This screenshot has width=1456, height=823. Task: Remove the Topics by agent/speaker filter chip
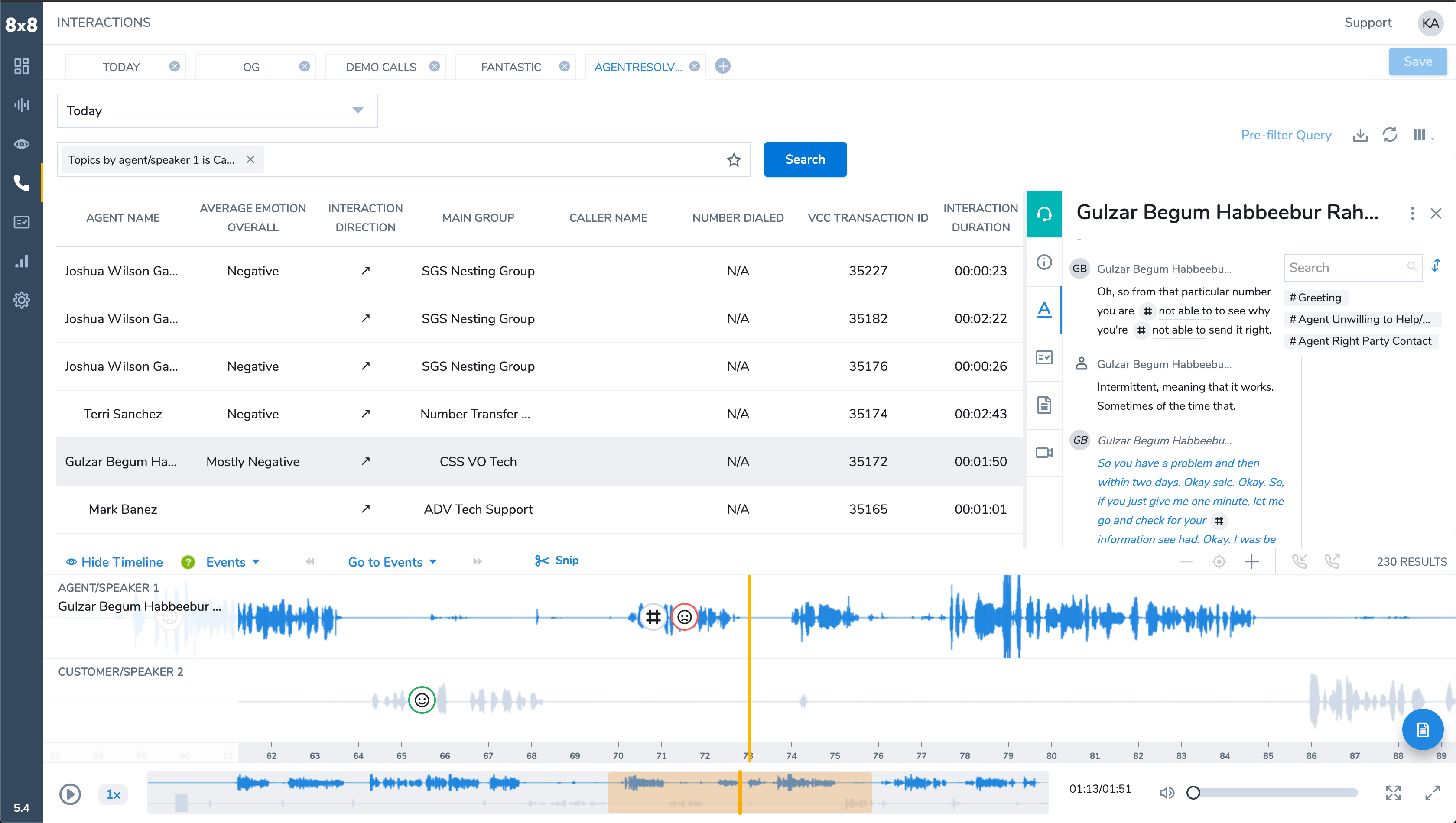250,159
